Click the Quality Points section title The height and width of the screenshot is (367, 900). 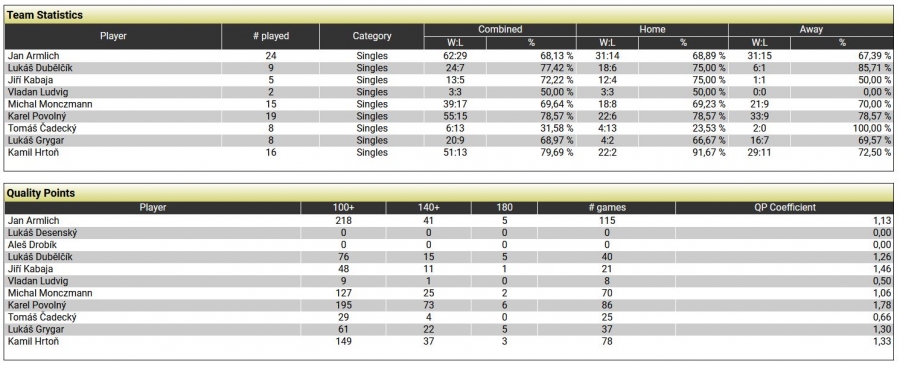click(41, 194)
